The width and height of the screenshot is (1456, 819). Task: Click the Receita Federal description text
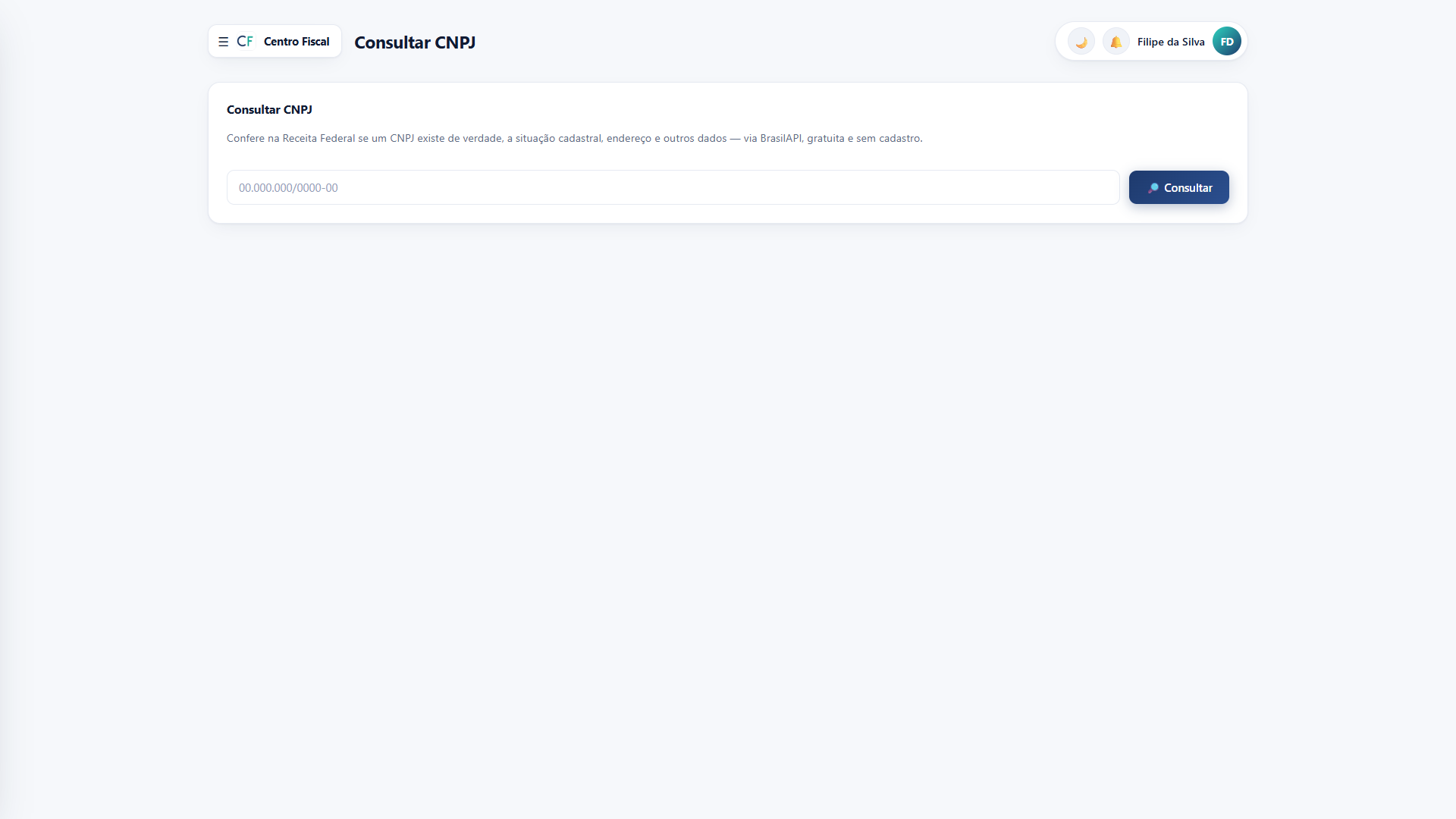click(x=575, y=138)
